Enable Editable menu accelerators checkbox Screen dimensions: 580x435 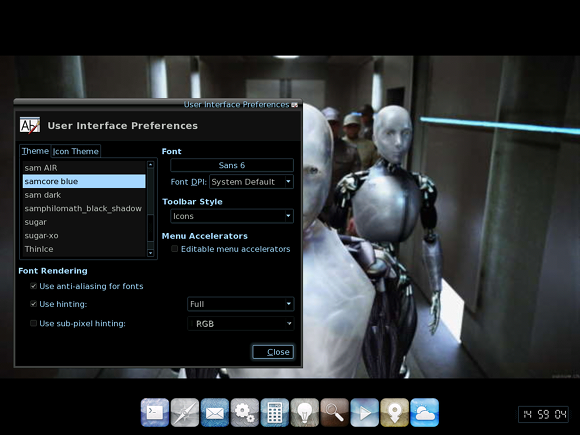click(x=175, y=249)
